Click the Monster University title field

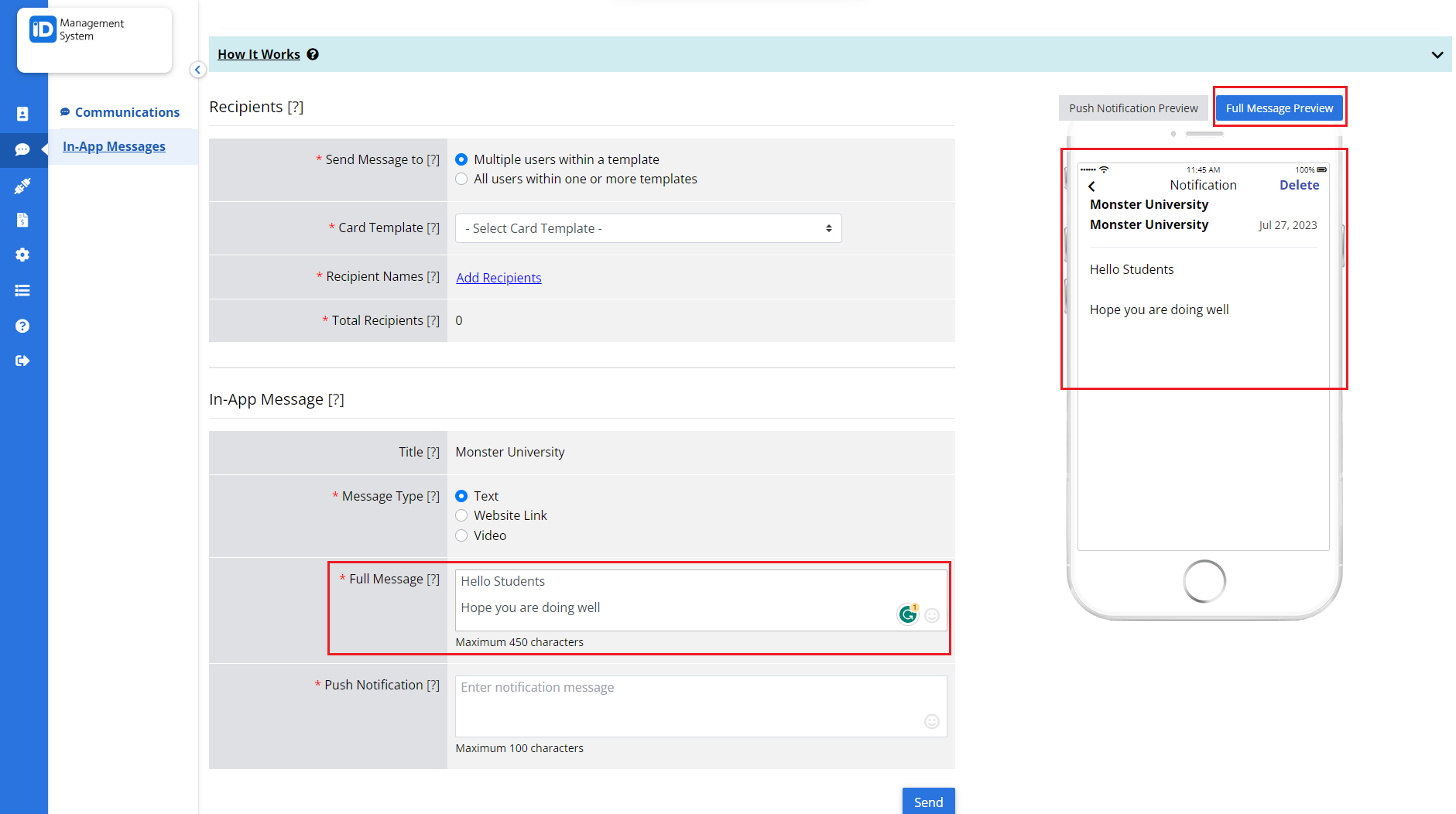[x=510, y=452]
